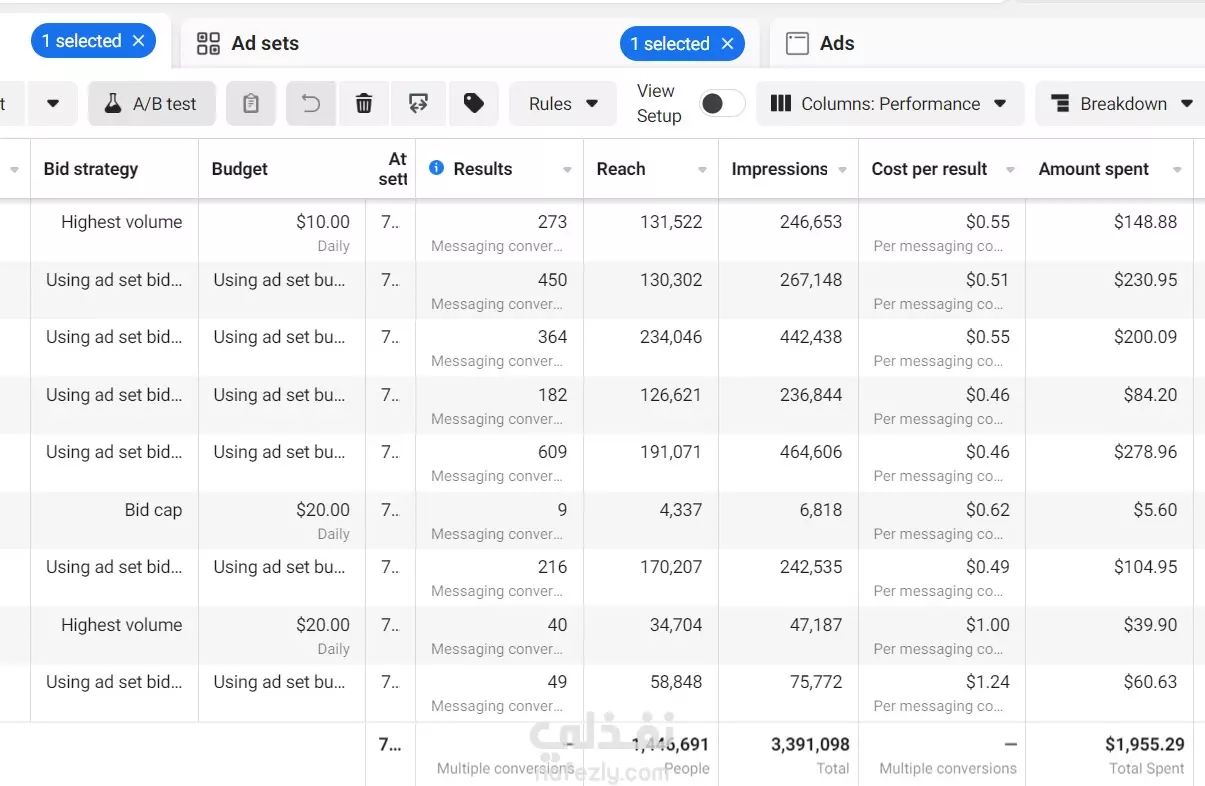Click the $1,955.29 total spent
The height and width of the screenshot is (786, 1205).
(x=1145, y=744)
